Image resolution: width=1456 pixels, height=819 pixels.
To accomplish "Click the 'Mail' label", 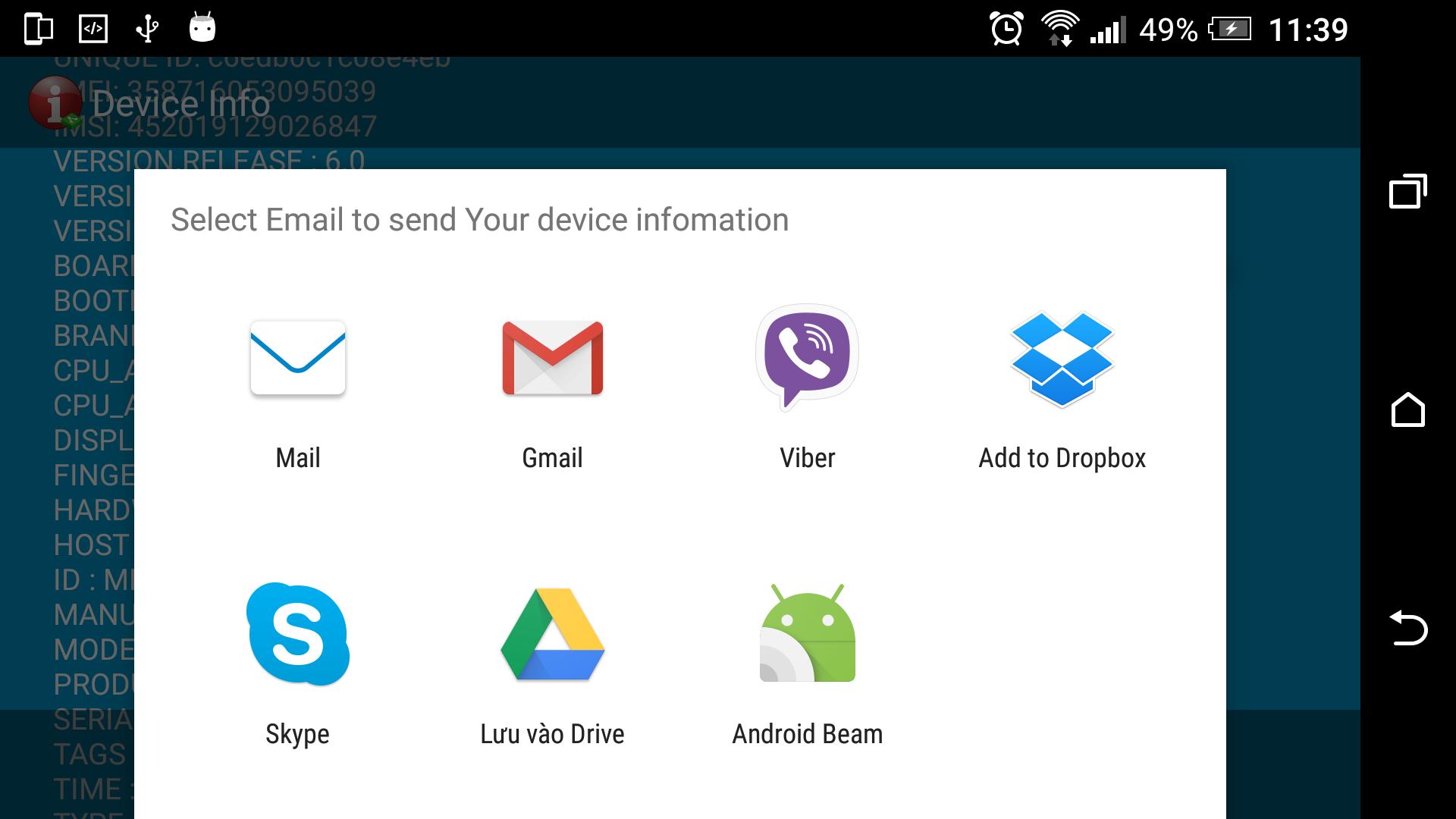I will (298, 458).
